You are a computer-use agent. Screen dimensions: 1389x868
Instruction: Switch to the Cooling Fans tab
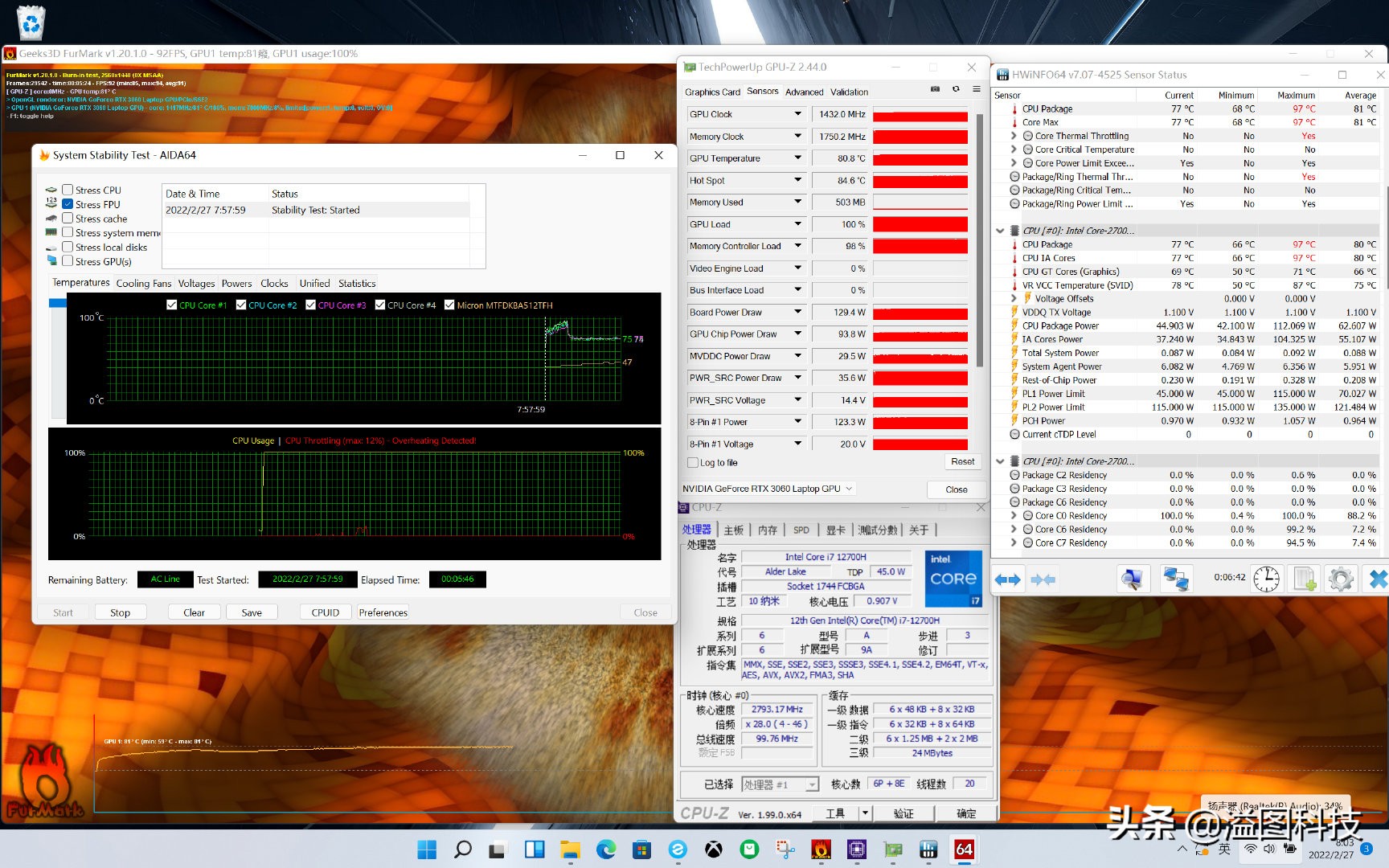tap(143, 284)
